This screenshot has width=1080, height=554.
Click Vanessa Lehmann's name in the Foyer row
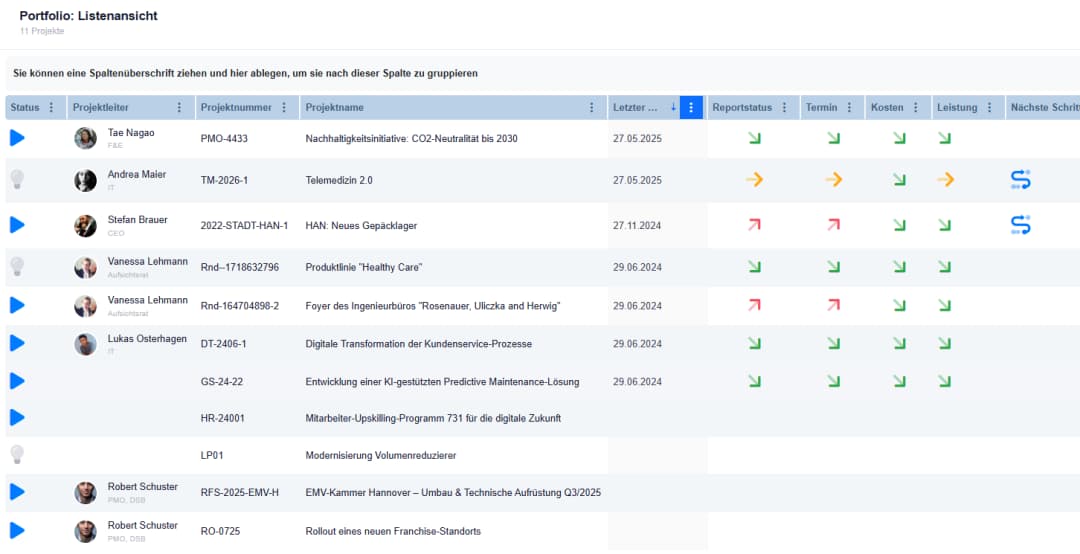(x=147, y=300)
